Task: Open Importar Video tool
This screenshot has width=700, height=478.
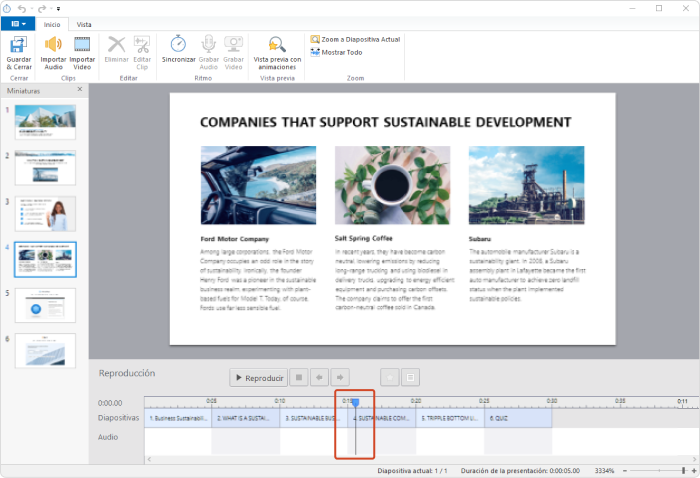Action: (x=82, y=53)
